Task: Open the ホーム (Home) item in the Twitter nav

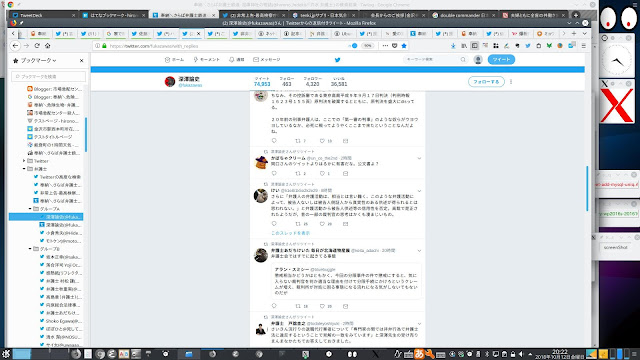Action: [174, 60]
